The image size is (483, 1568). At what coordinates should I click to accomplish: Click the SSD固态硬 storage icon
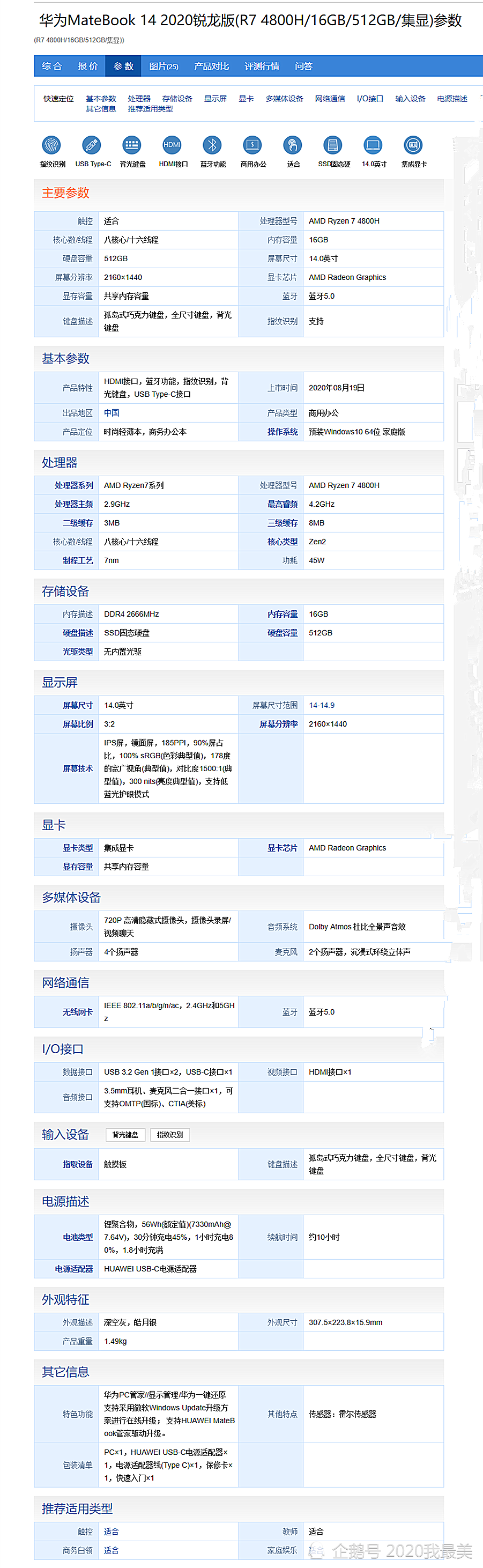coord(333,145)
